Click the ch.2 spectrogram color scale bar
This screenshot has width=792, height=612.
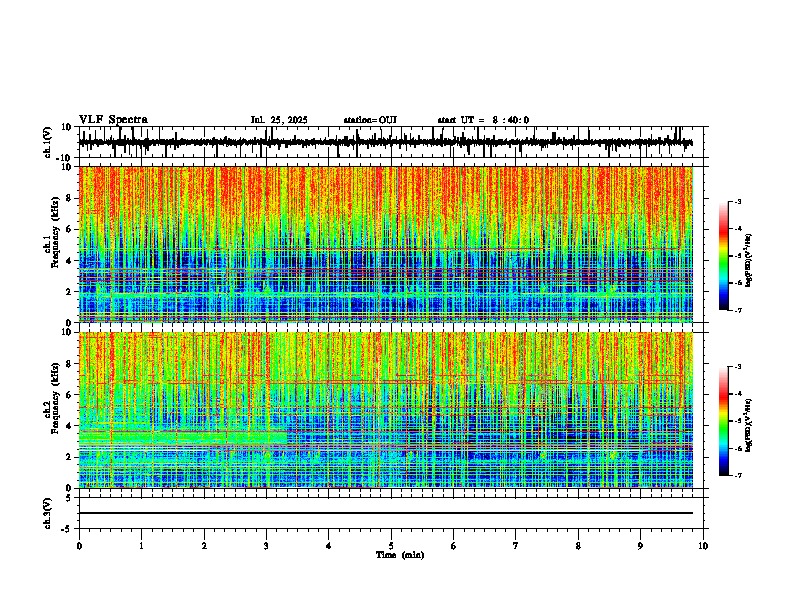tap(723, 421)
